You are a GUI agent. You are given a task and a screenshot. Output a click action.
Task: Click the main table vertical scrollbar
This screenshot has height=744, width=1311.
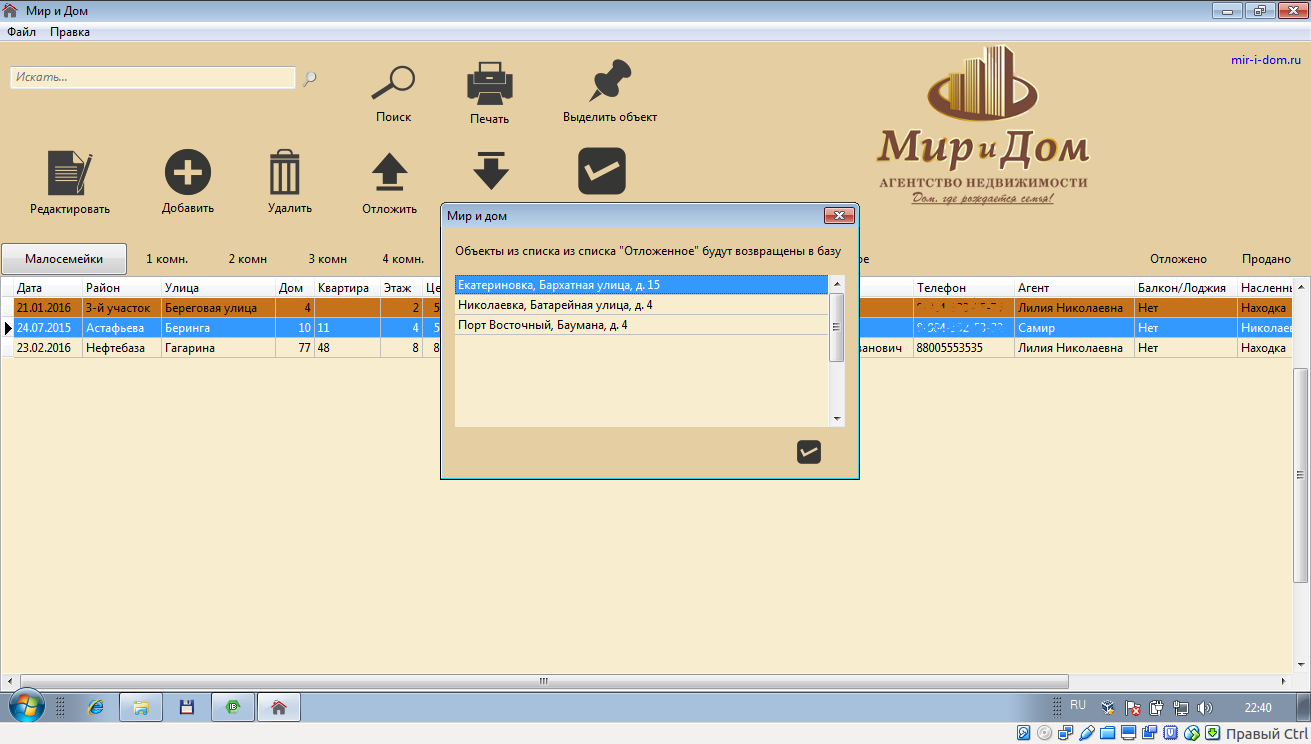1301,476
